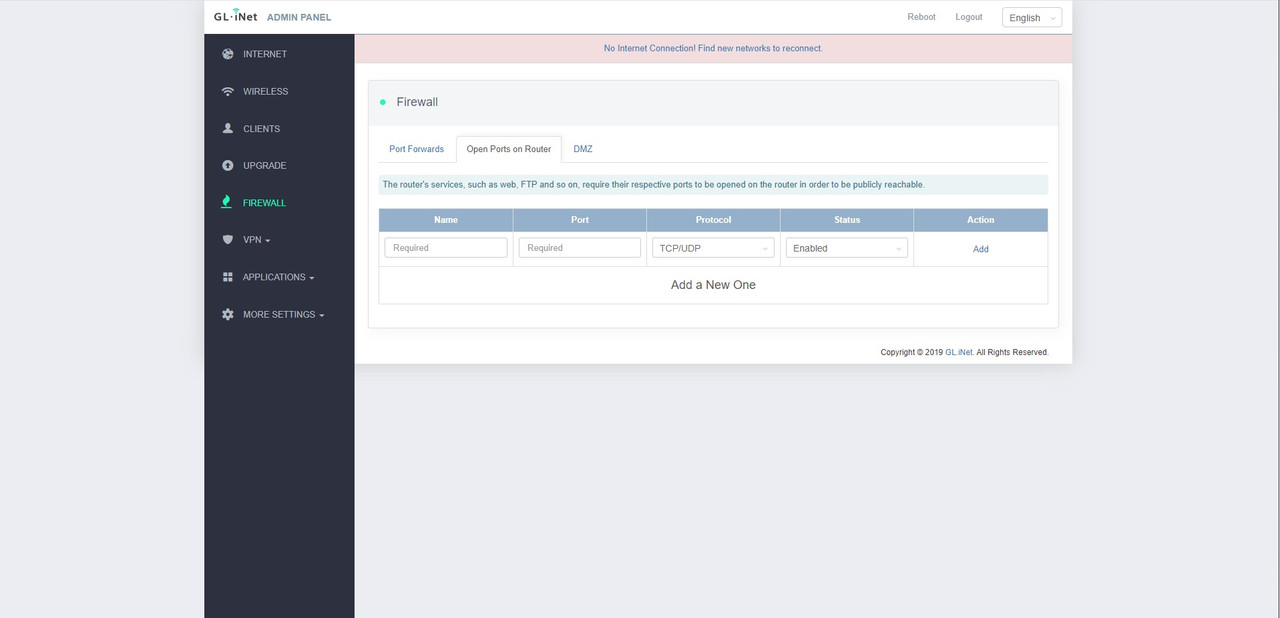Image resolution: width=1280 pixels, height=618 pixels.
Task: Click the Status column header
Action: [x=847, y=220]
